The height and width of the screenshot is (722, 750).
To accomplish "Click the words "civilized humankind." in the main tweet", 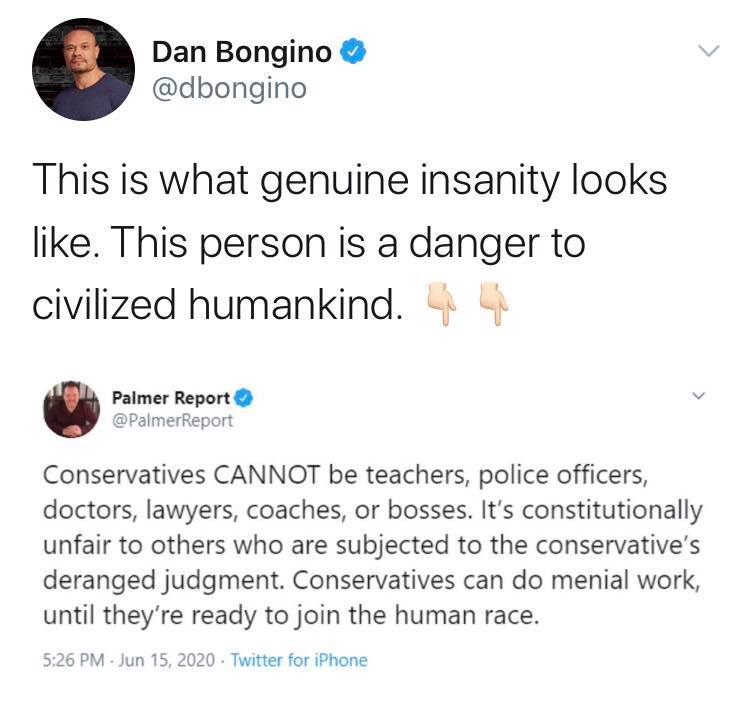I will (218, 304).
